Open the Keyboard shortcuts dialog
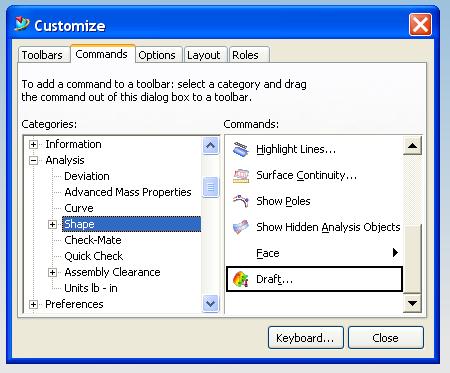Screen dimensions: 450x373 [305, 338]
